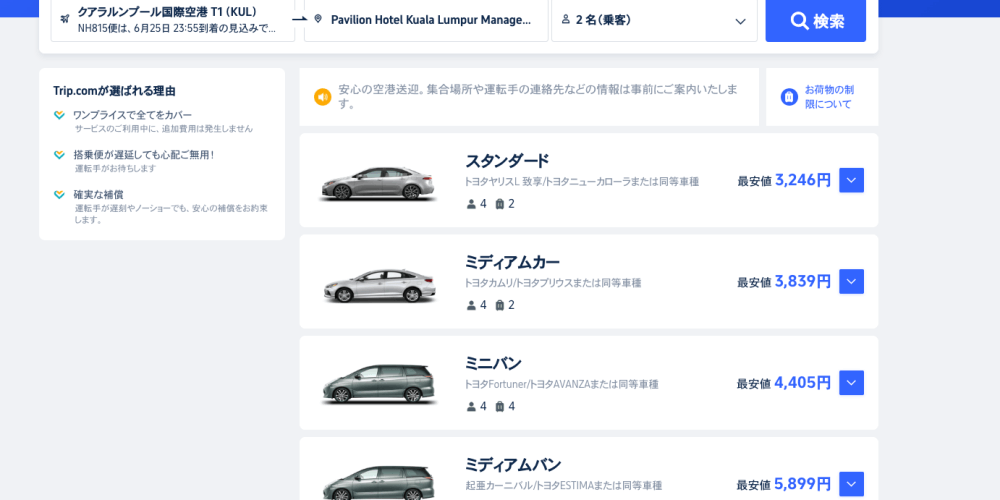The width and height of the screenshot is (1000, 500).
Task: Click the 3,246円 price
Action: click(803, 180)
